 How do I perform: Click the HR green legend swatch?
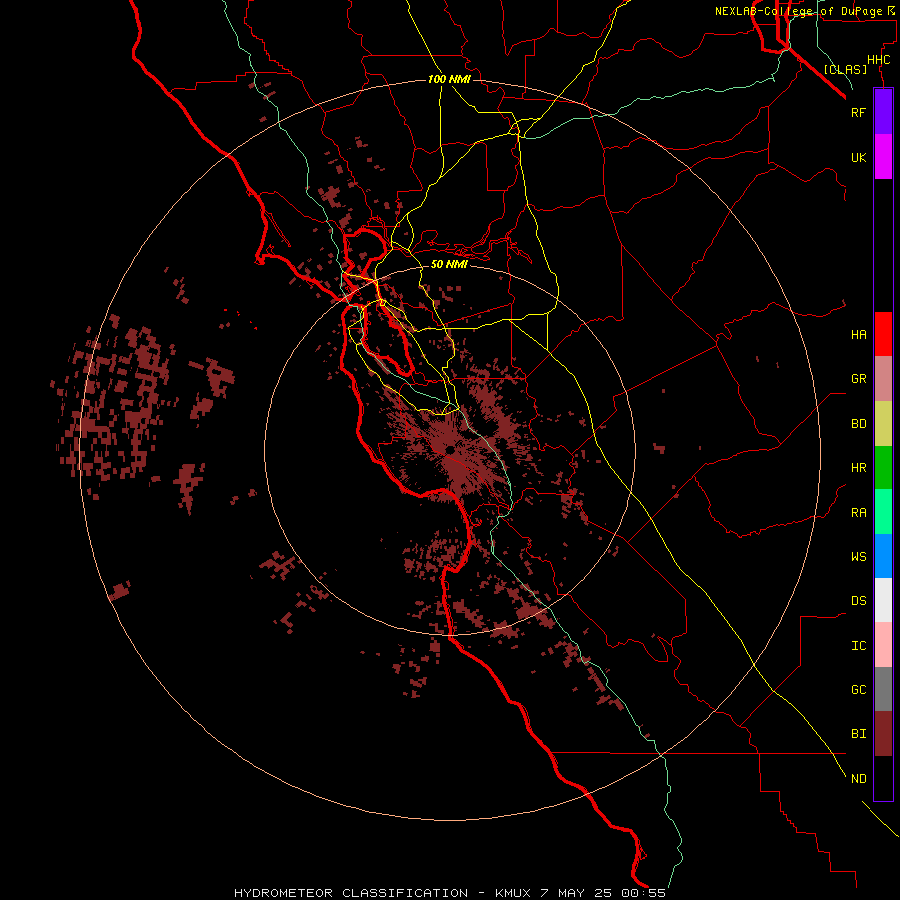[x=883, y=468]
